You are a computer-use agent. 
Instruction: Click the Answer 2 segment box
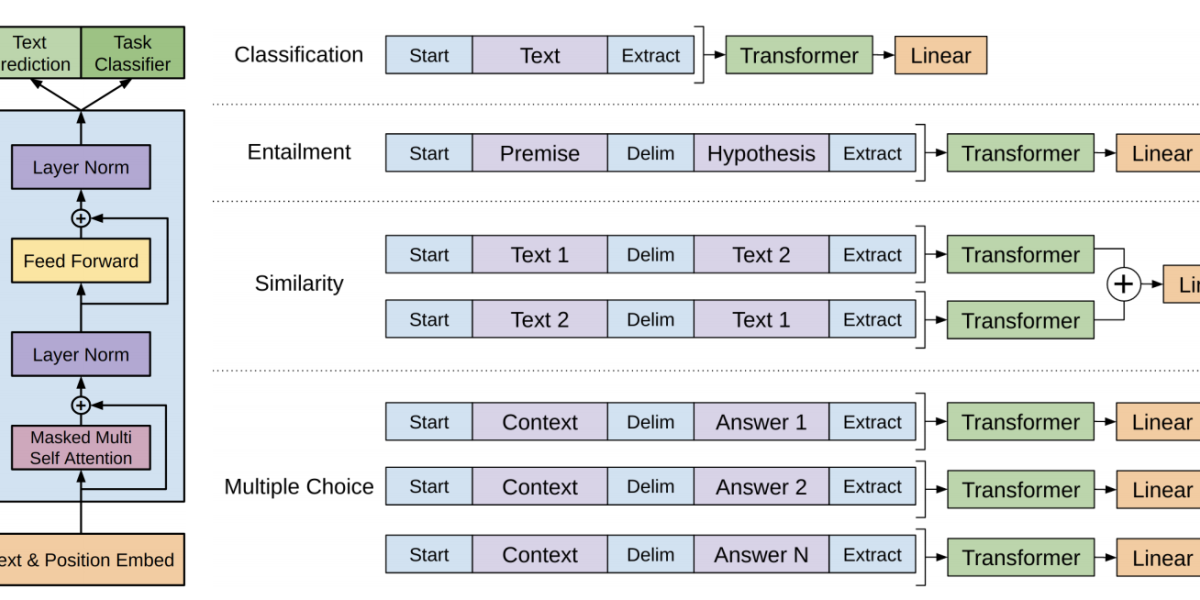761,487
